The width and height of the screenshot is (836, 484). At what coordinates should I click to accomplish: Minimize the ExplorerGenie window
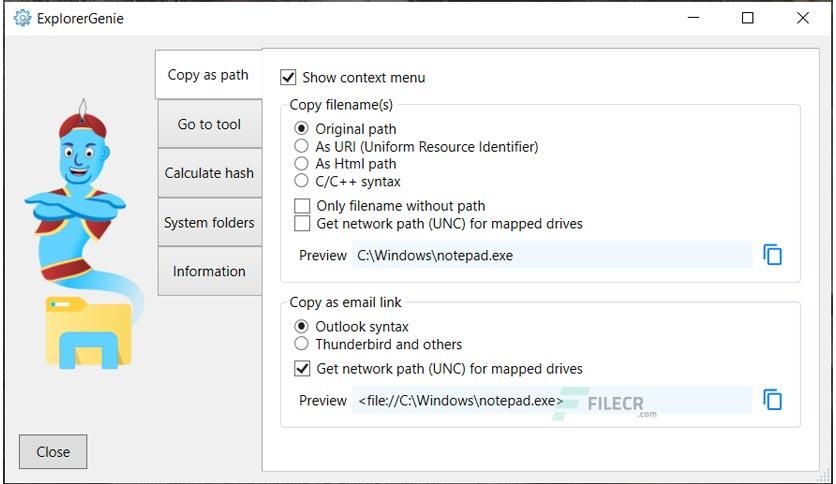click(x=693, y=18)
